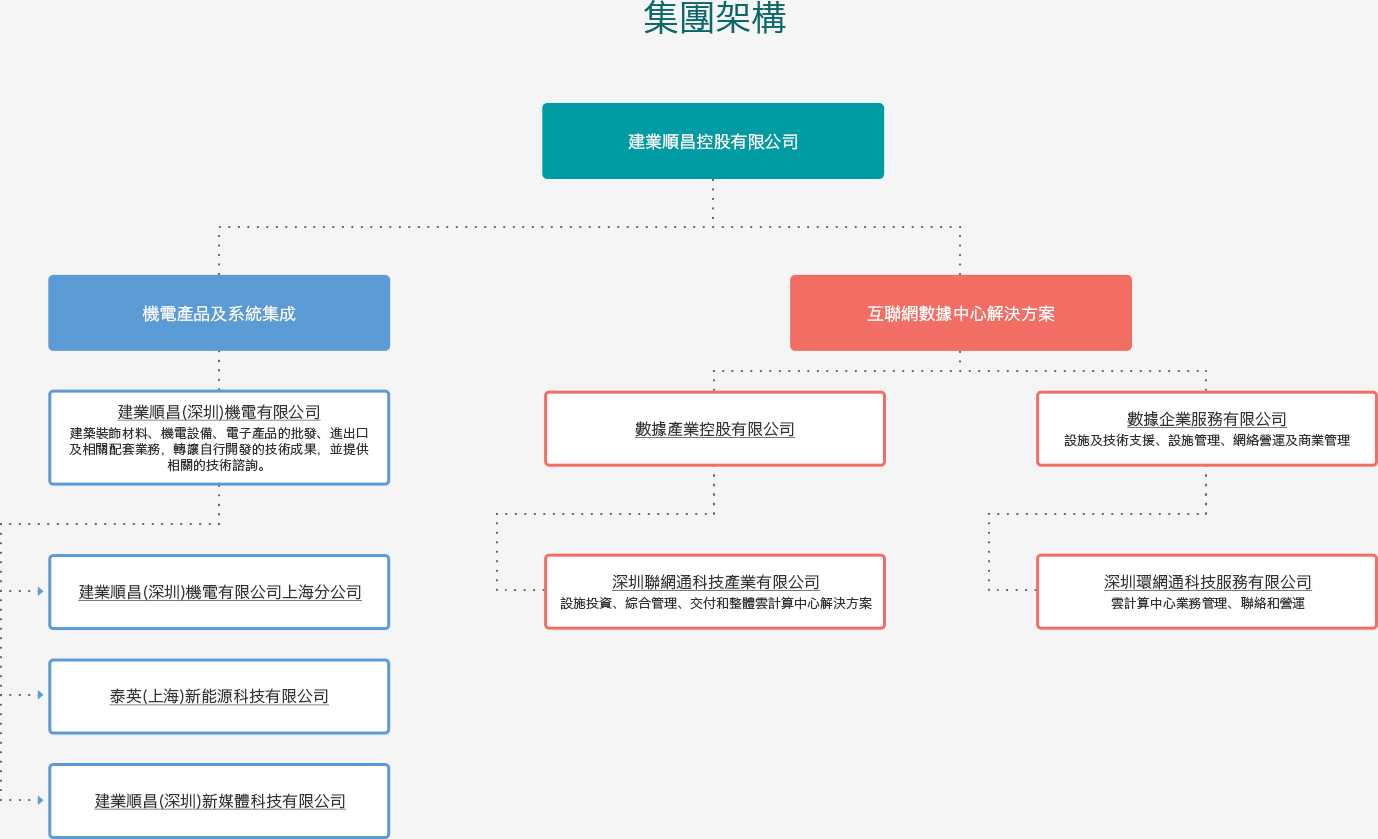
Task: Select the 機電產品及系統集成 blue box
Action: tap(219, 313)
